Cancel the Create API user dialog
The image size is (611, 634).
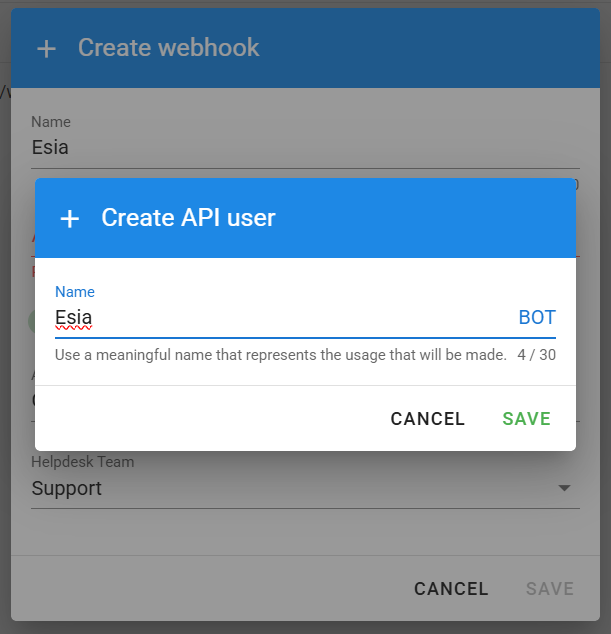427,418
